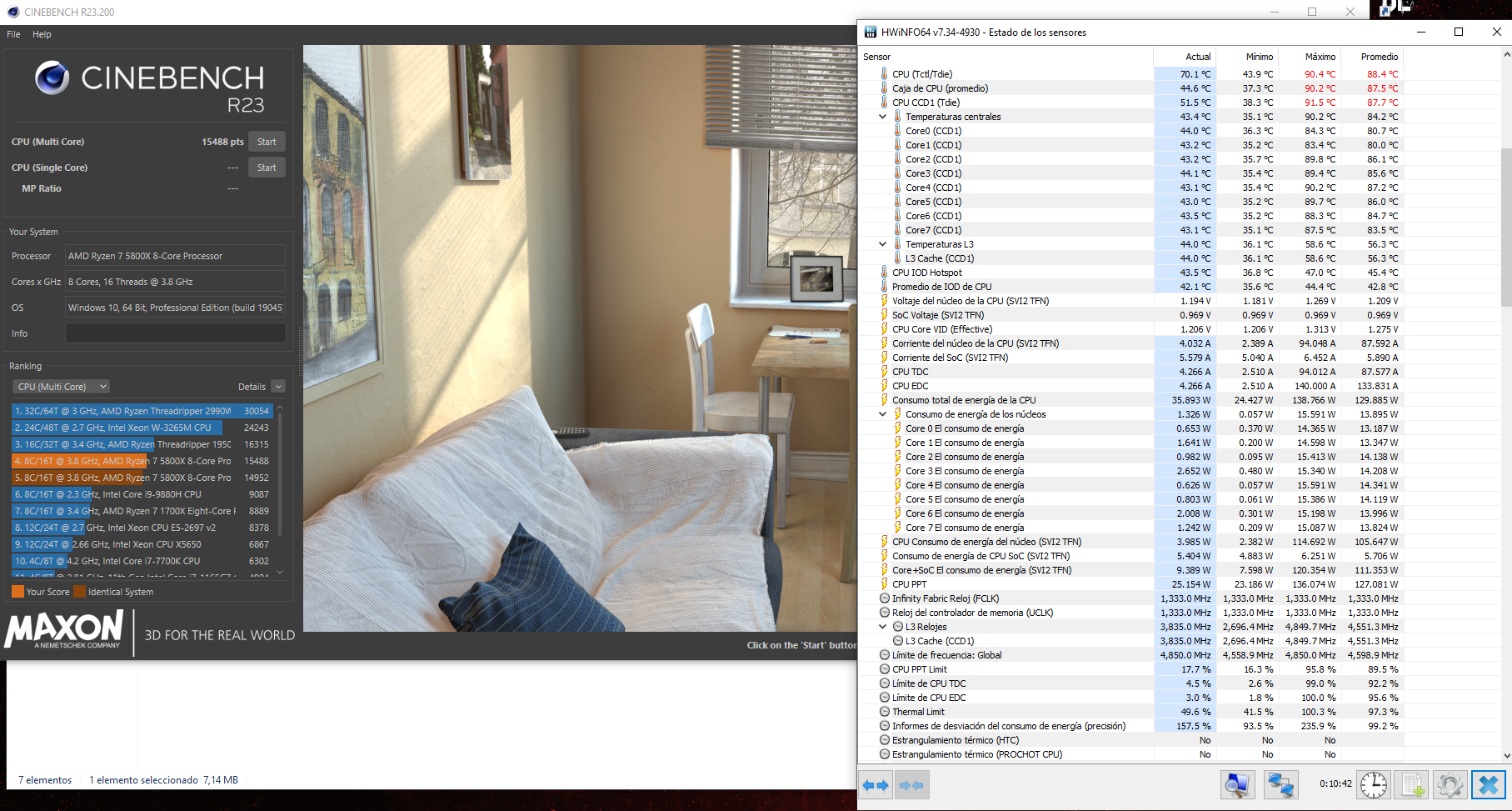The image size is (1512, 811).
Task: Click HWiNFO collapse columns arrows button
Action: [911, 785]
